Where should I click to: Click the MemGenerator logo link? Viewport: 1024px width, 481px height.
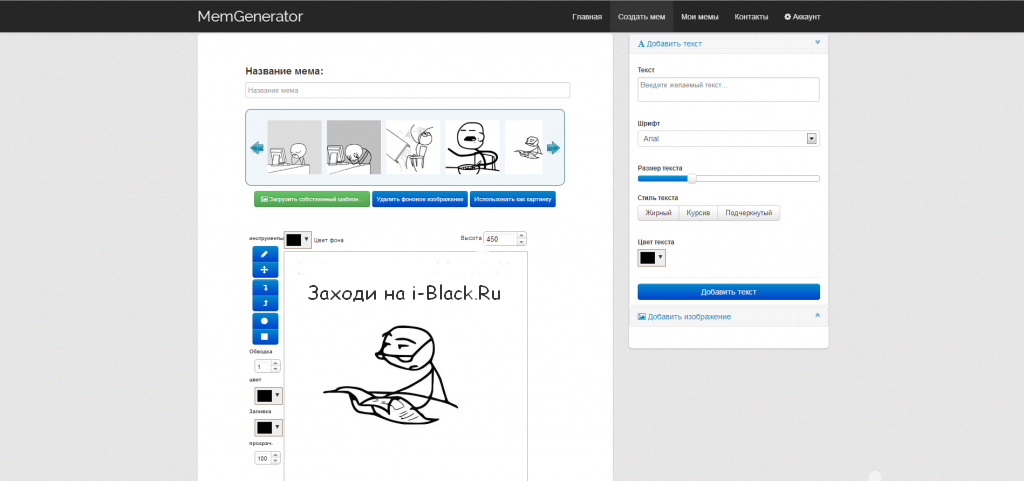[x=250, y=16]
